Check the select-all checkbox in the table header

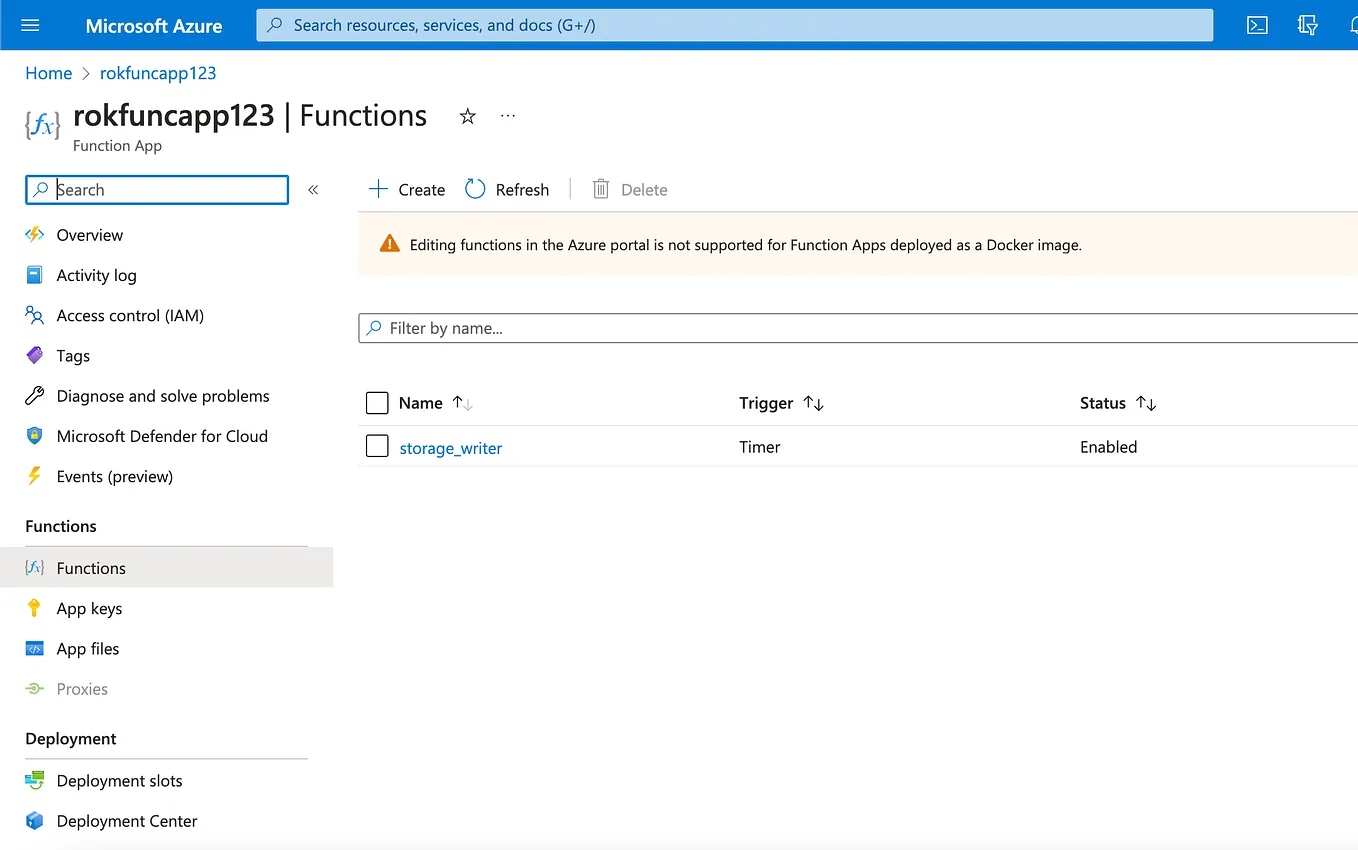coord(377,403)
